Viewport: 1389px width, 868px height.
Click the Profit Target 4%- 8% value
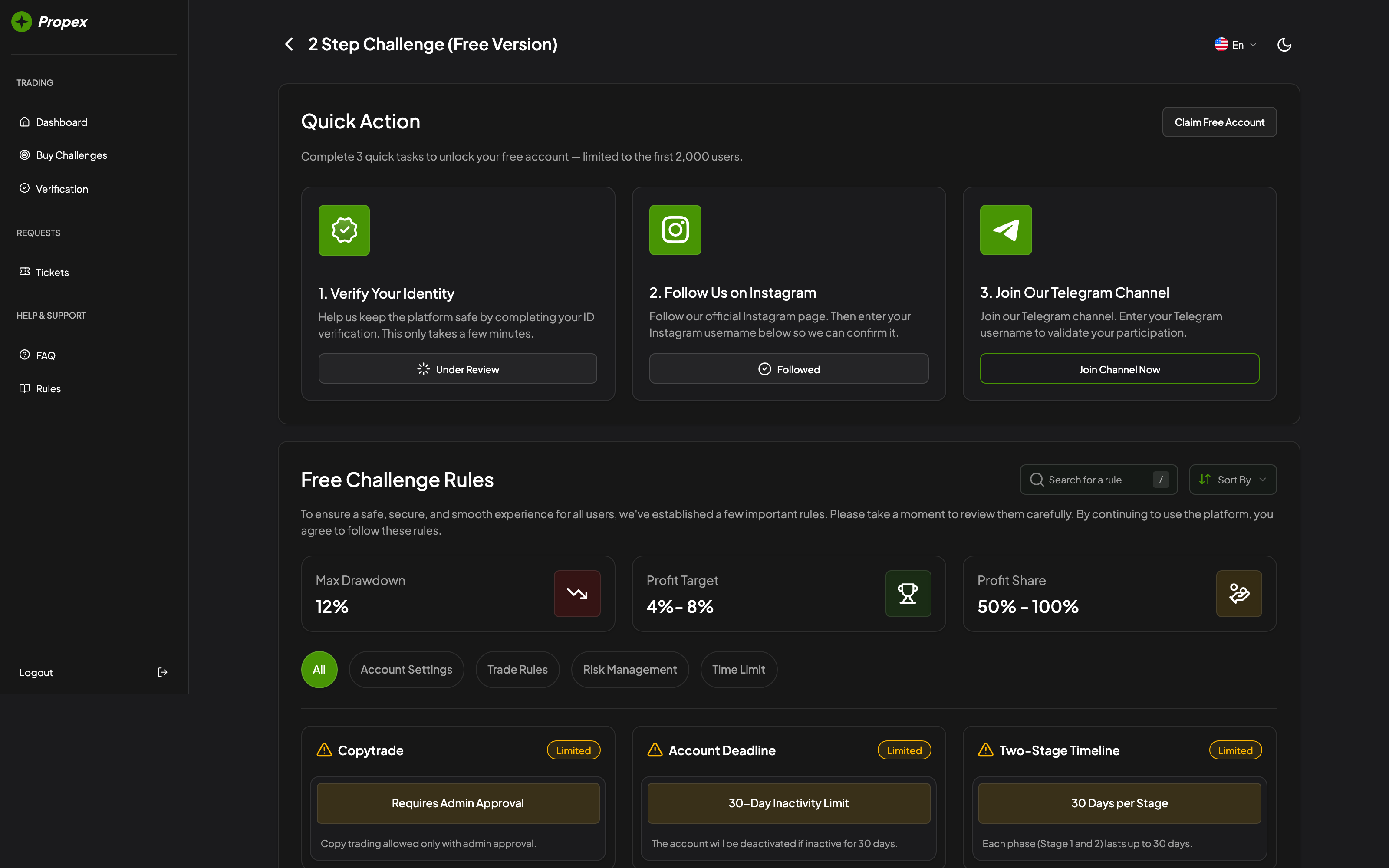coord(680,606)
